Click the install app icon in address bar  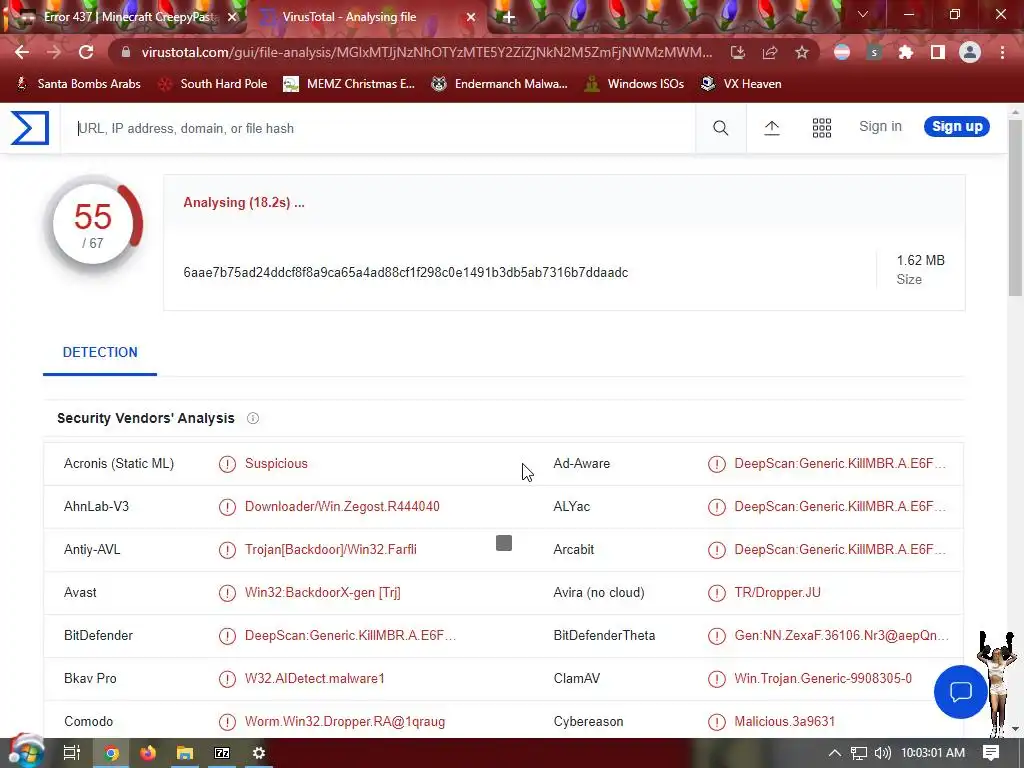(738, 52)
